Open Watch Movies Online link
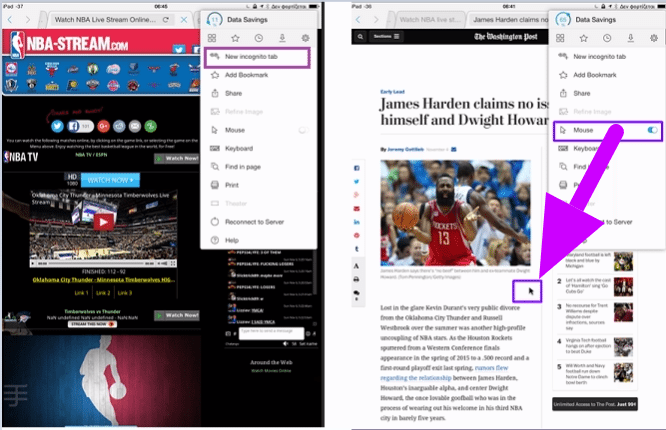 click(271, 371)
